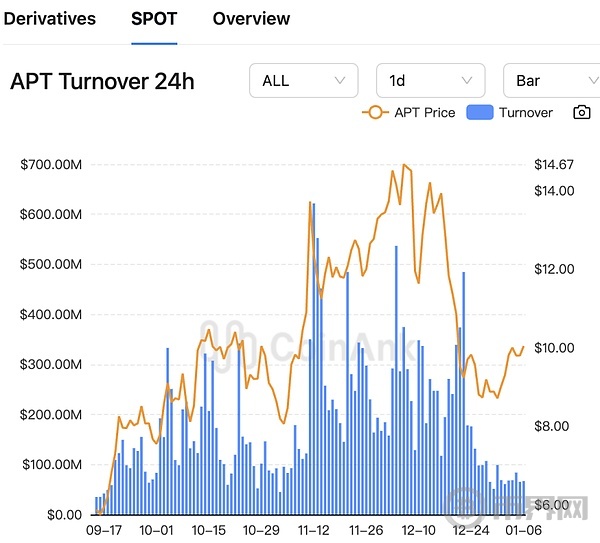Click the blue Turnover legend swatch
Viewport: 600px width, 543px height.
pyautogui.click(x=480, y=113)
